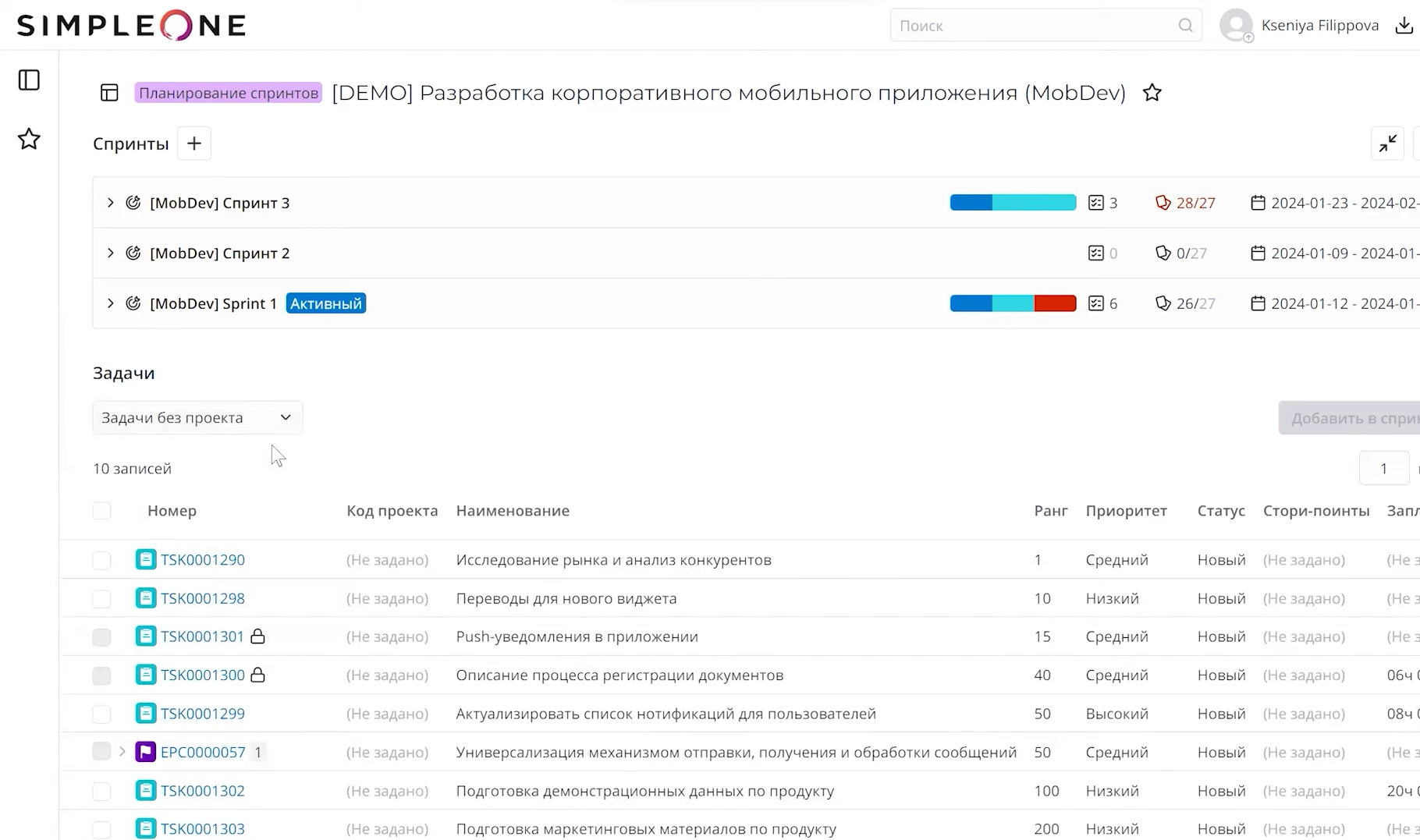The image size is (1420, 840).
Task: Star the MobDev project via the star icon
Action: (1152, 92)
